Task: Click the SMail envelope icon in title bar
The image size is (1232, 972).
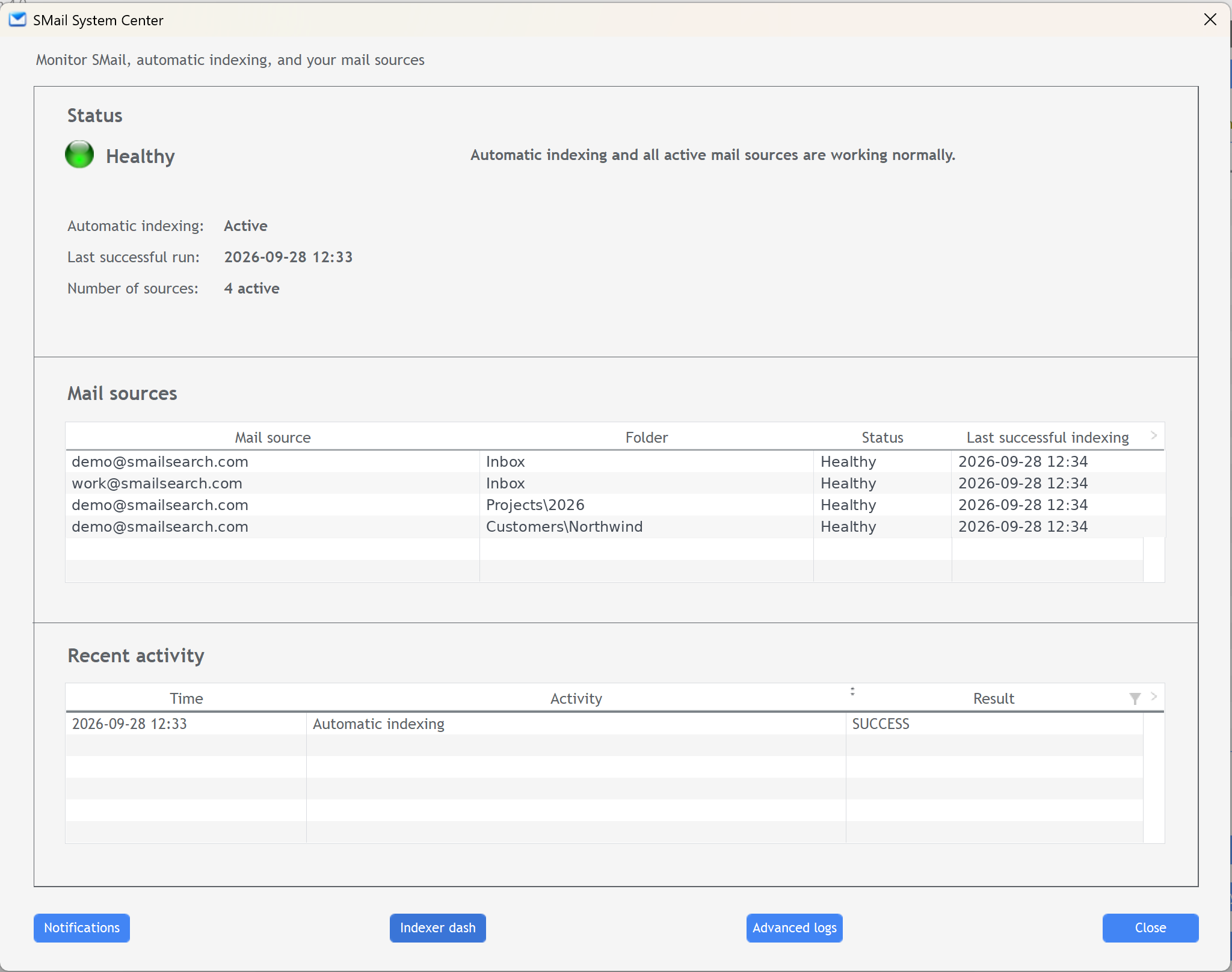Action: pyautogui.click(x=17, y=20)
